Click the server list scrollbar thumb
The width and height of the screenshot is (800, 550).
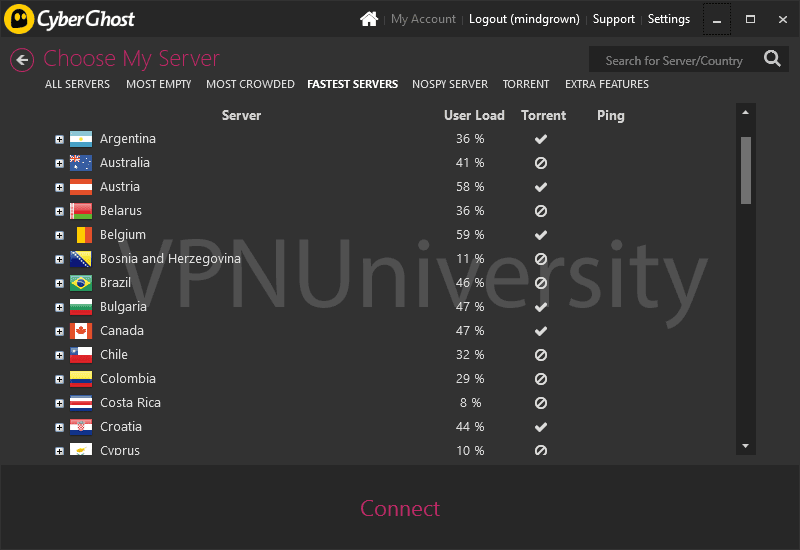(x=745, y=170)
